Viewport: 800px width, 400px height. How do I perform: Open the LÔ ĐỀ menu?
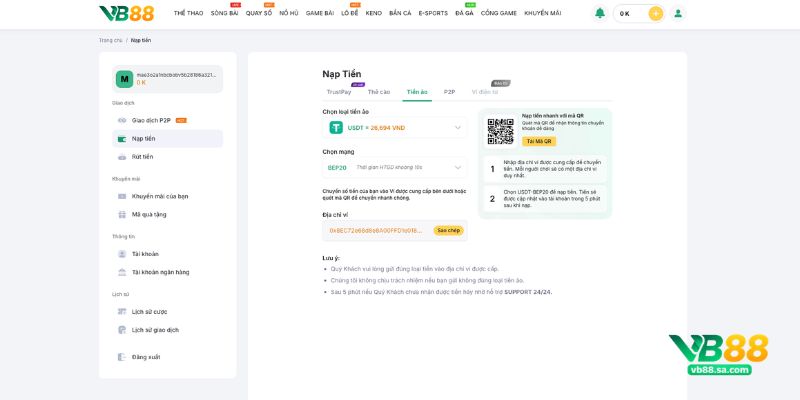click(x=350, y=13)
